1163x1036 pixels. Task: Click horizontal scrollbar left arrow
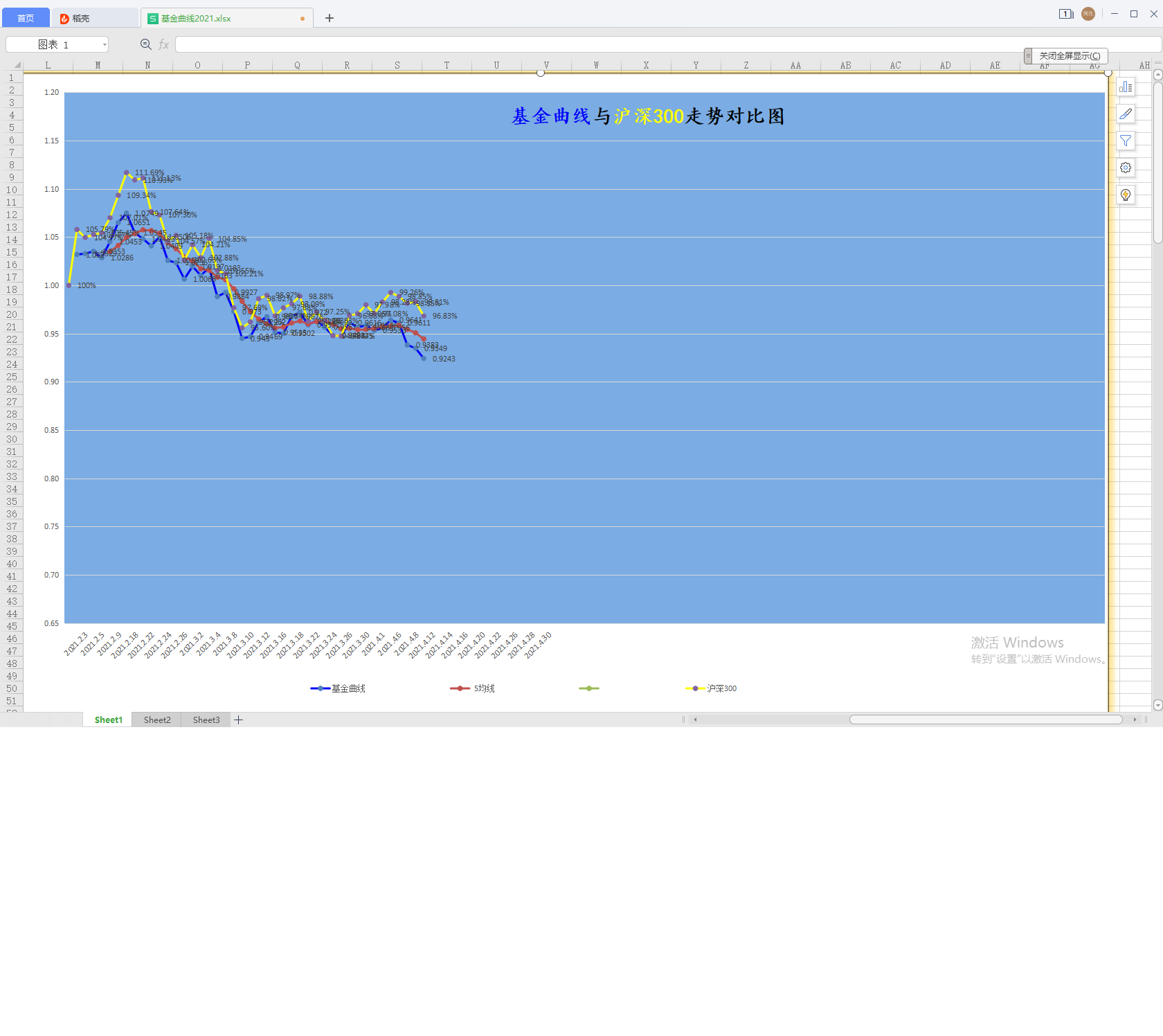click(x=695, y=720)
